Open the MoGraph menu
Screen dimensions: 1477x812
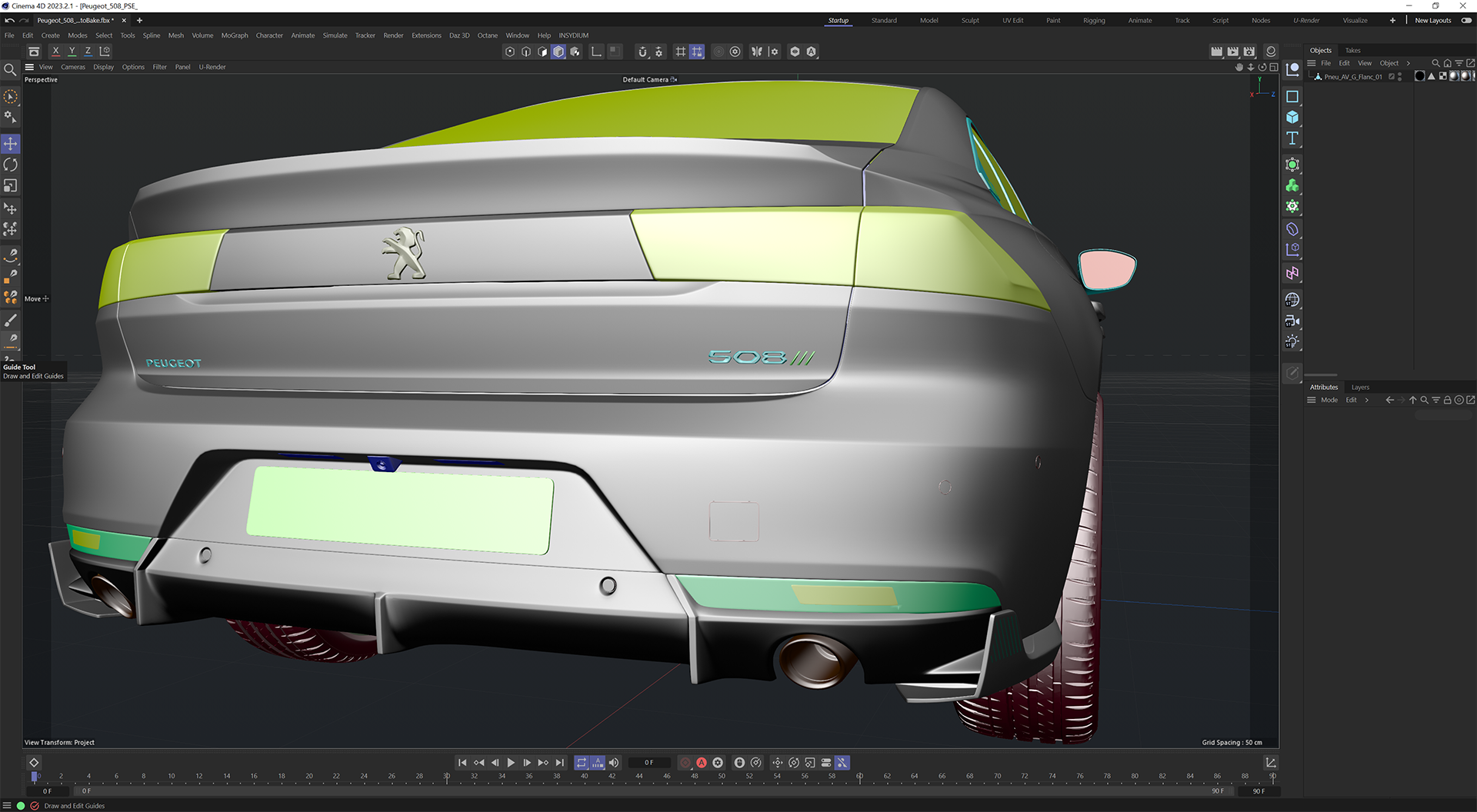[x=235, y=35]
